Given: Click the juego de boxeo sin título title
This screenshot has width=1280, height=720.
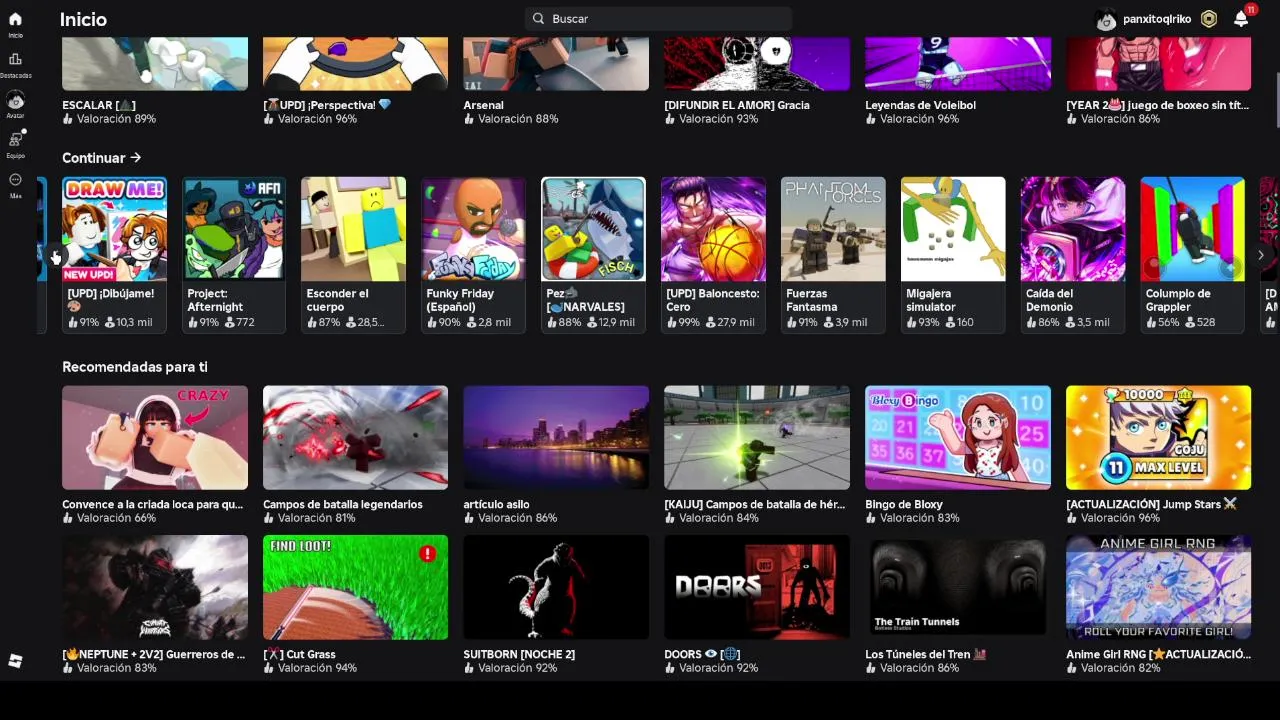Looking at the screenshot, I should tap(1158, 105).
